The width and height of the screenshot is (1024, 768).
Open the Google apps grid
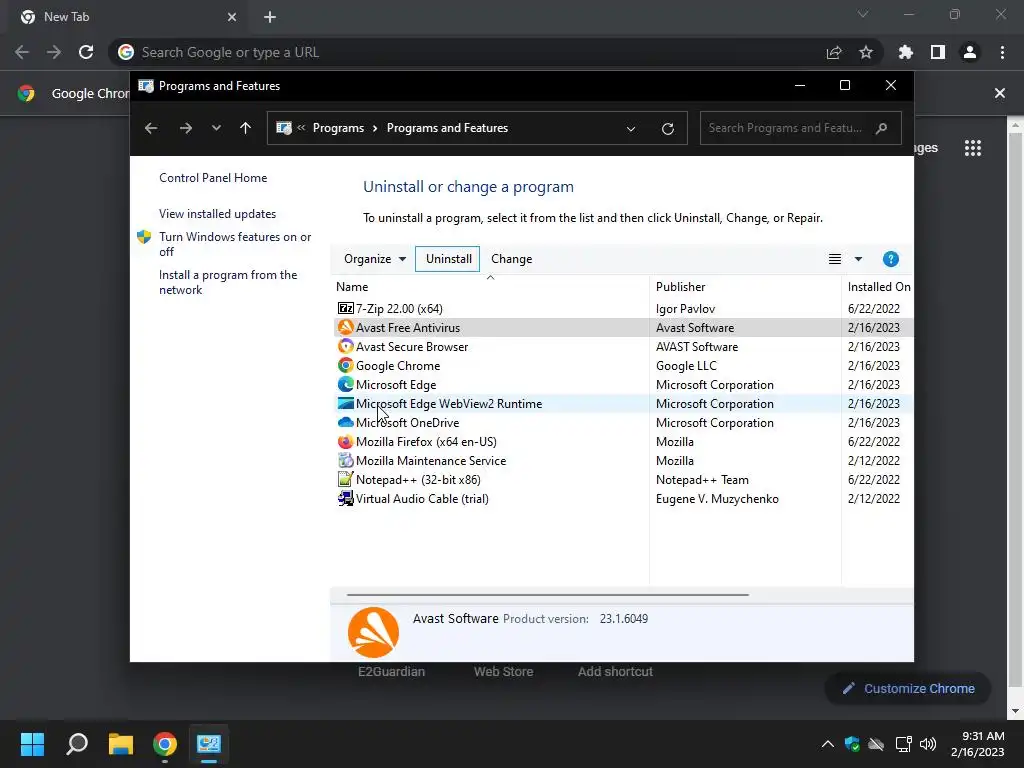[x=973, y=148]
